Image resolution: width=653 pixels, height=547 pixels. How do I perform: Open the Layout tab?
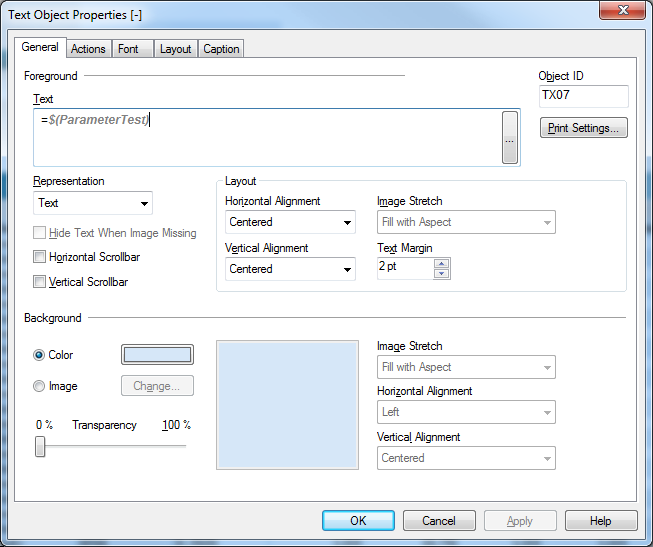(175, 49)
